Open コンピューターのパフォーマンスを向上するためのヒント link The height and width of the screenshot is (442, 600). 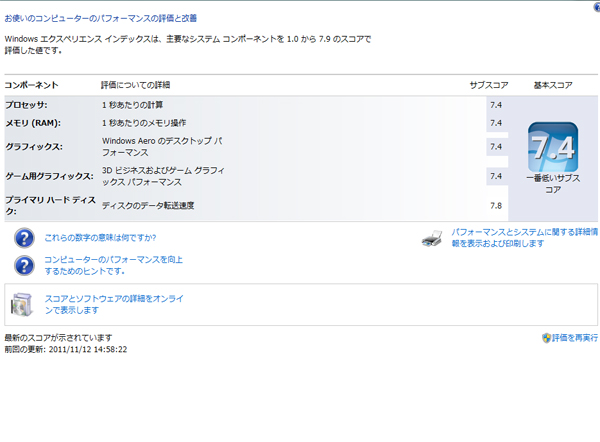coord(114,265)
